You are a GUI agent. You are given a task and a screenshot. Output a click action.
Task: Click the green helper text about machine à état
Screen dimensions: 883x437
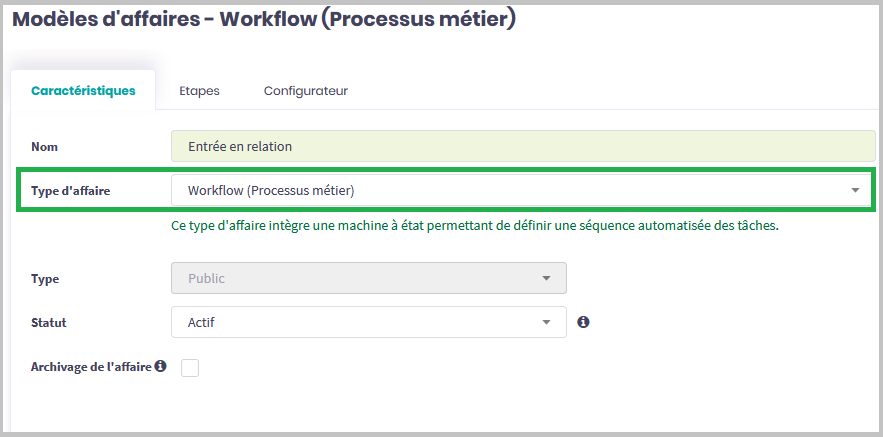click(475, 225)
